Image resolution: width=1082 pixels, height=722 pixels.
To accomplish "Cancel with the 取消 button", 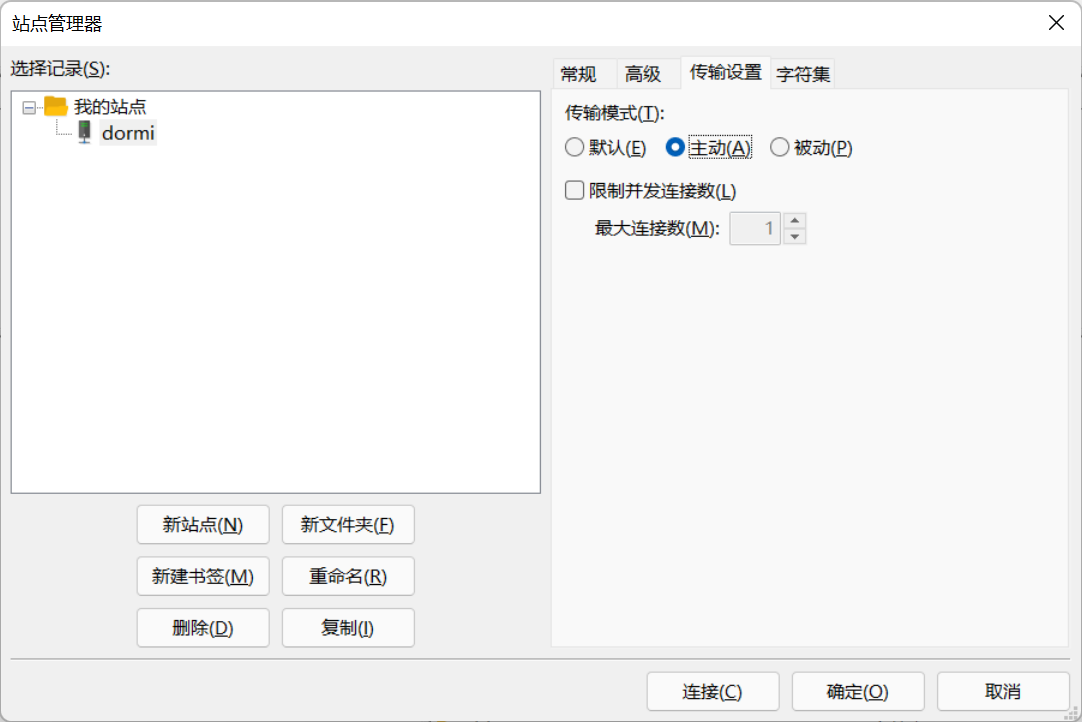I will 1003,692.
